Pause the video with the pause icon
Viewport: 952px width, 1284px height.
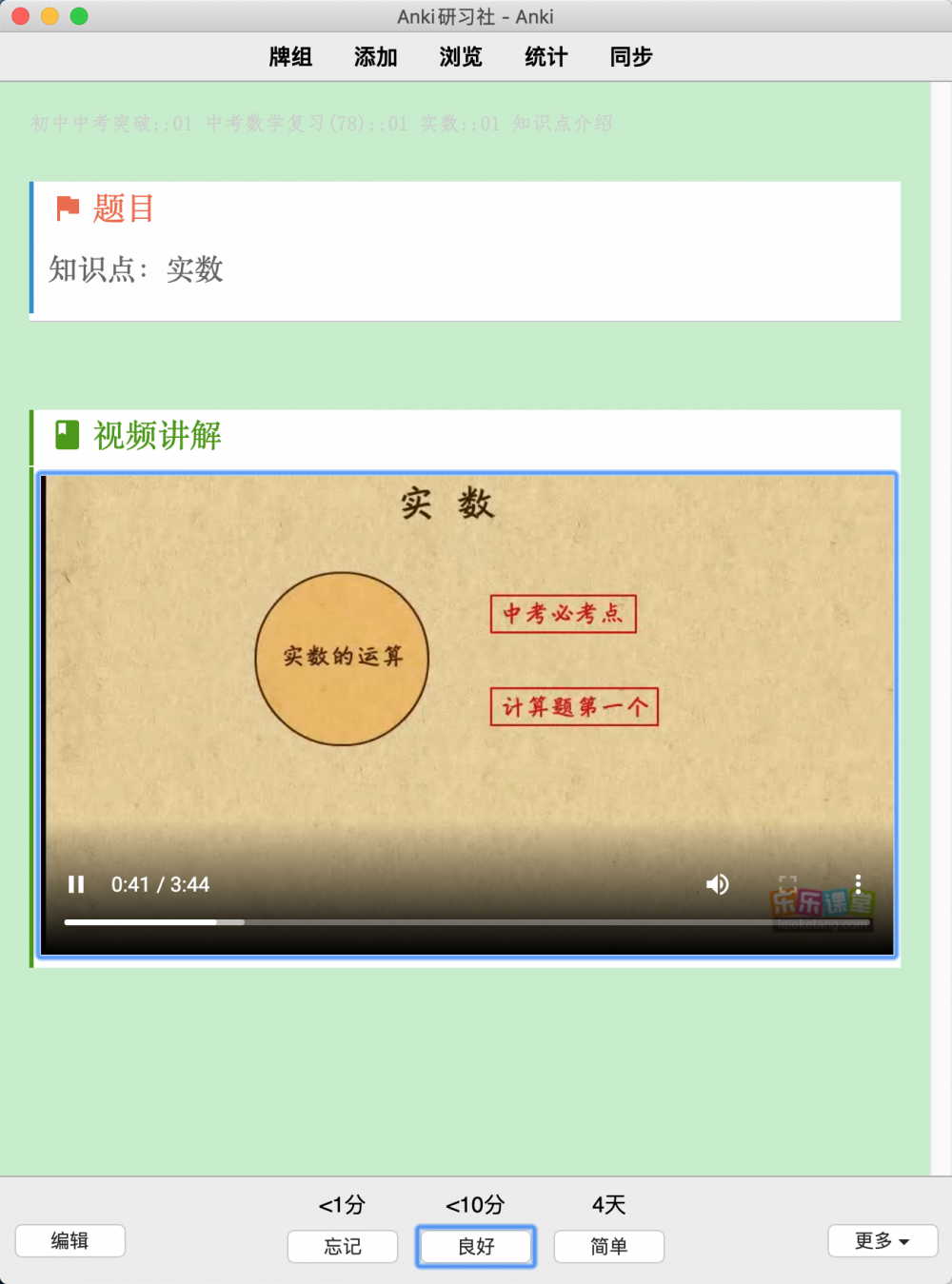click(76, 884)
